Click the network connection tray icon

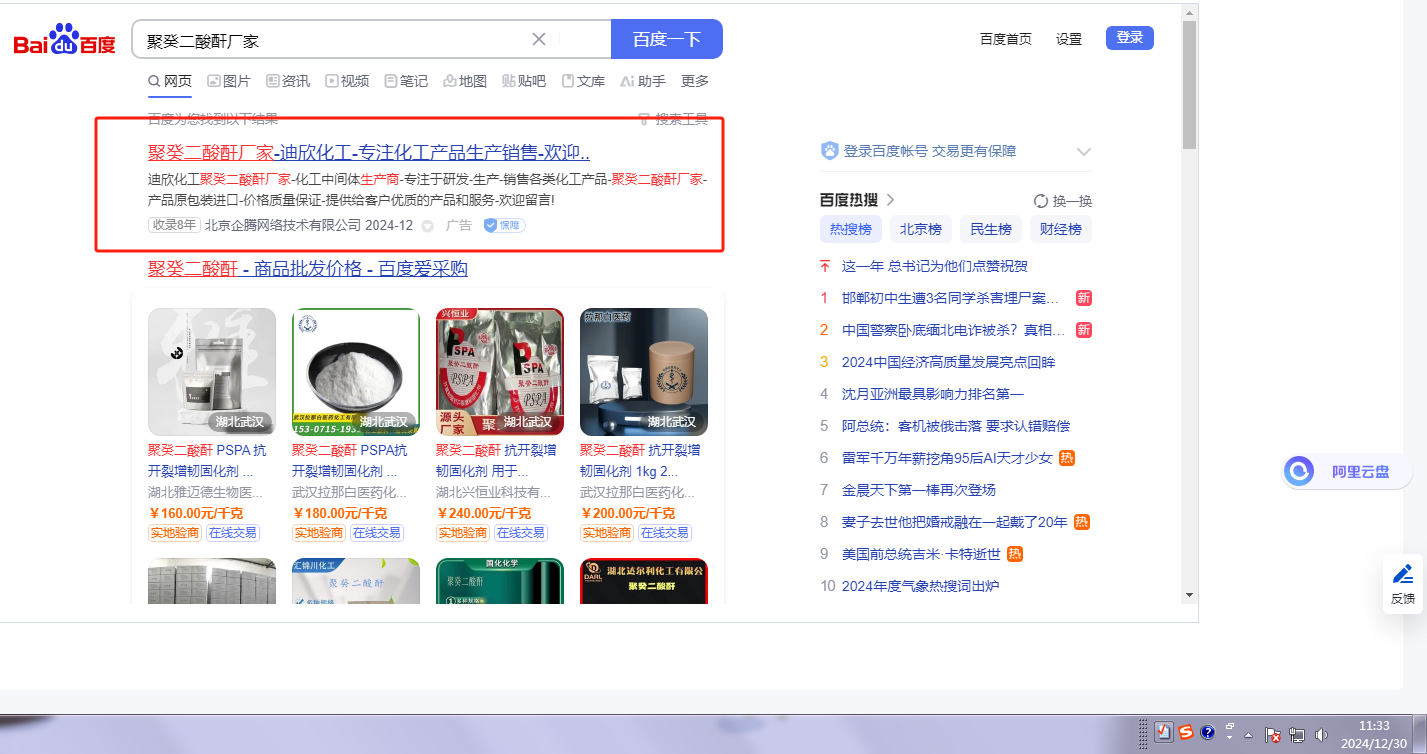[1297, 734]
